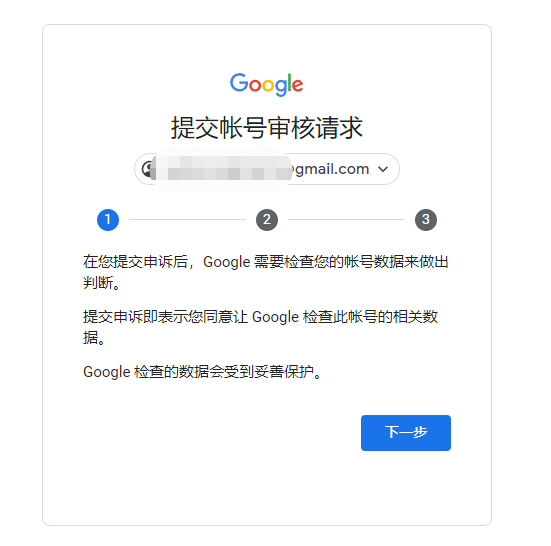551x546 pixels.
Task: Select the gmail.com text in the account chip
Action: [x=332, y=169]
